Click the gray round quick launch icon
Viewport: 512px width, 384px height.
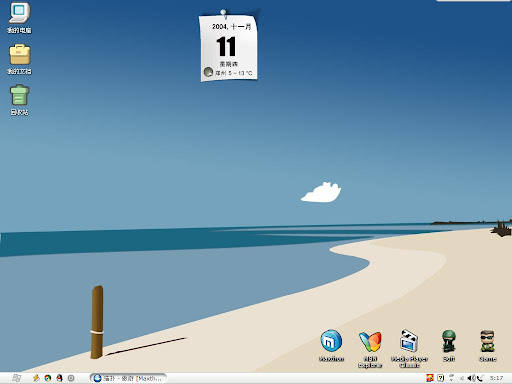coord(71,378)
